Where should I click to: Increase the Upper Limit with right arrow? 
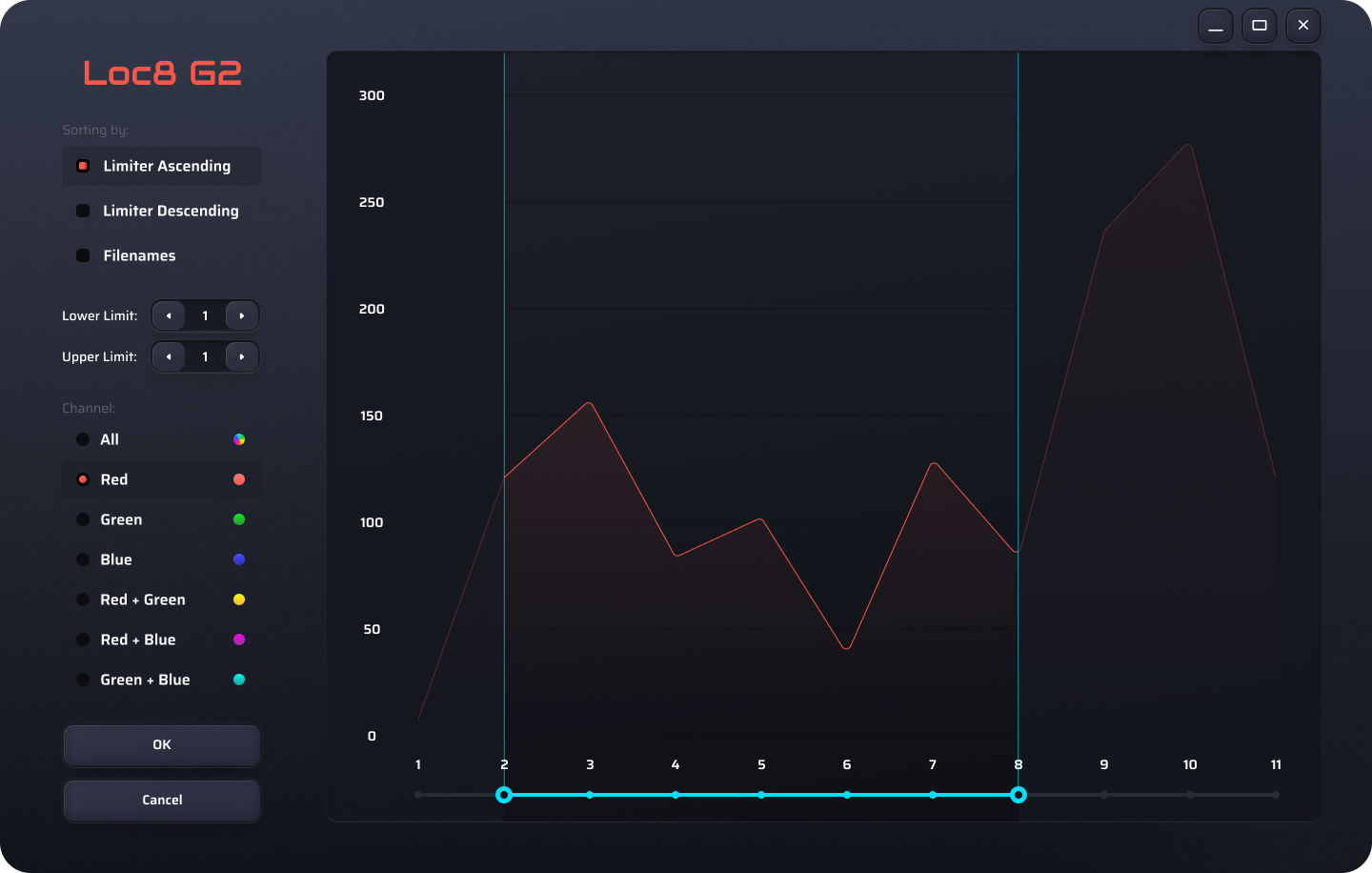click(x=242, y=356)
